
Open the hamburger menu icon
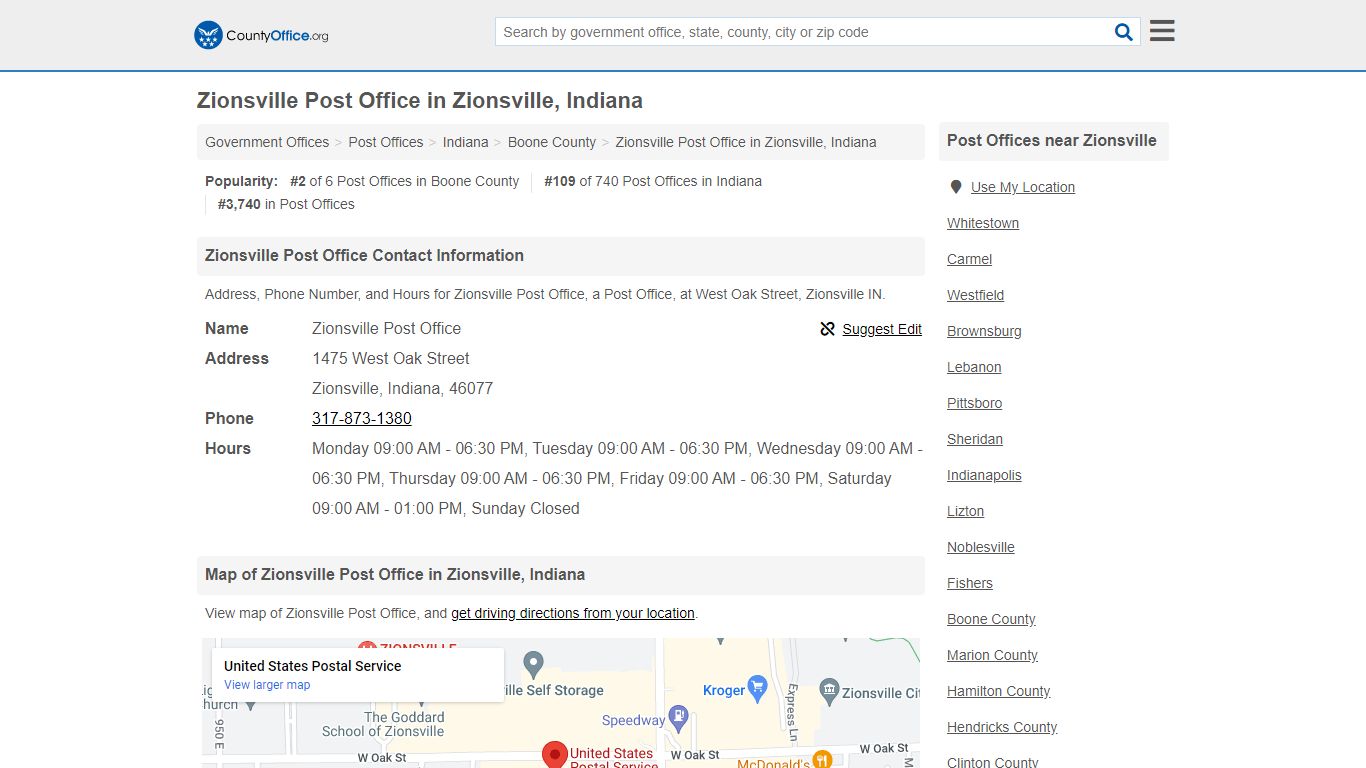[x=1162, y=31]
